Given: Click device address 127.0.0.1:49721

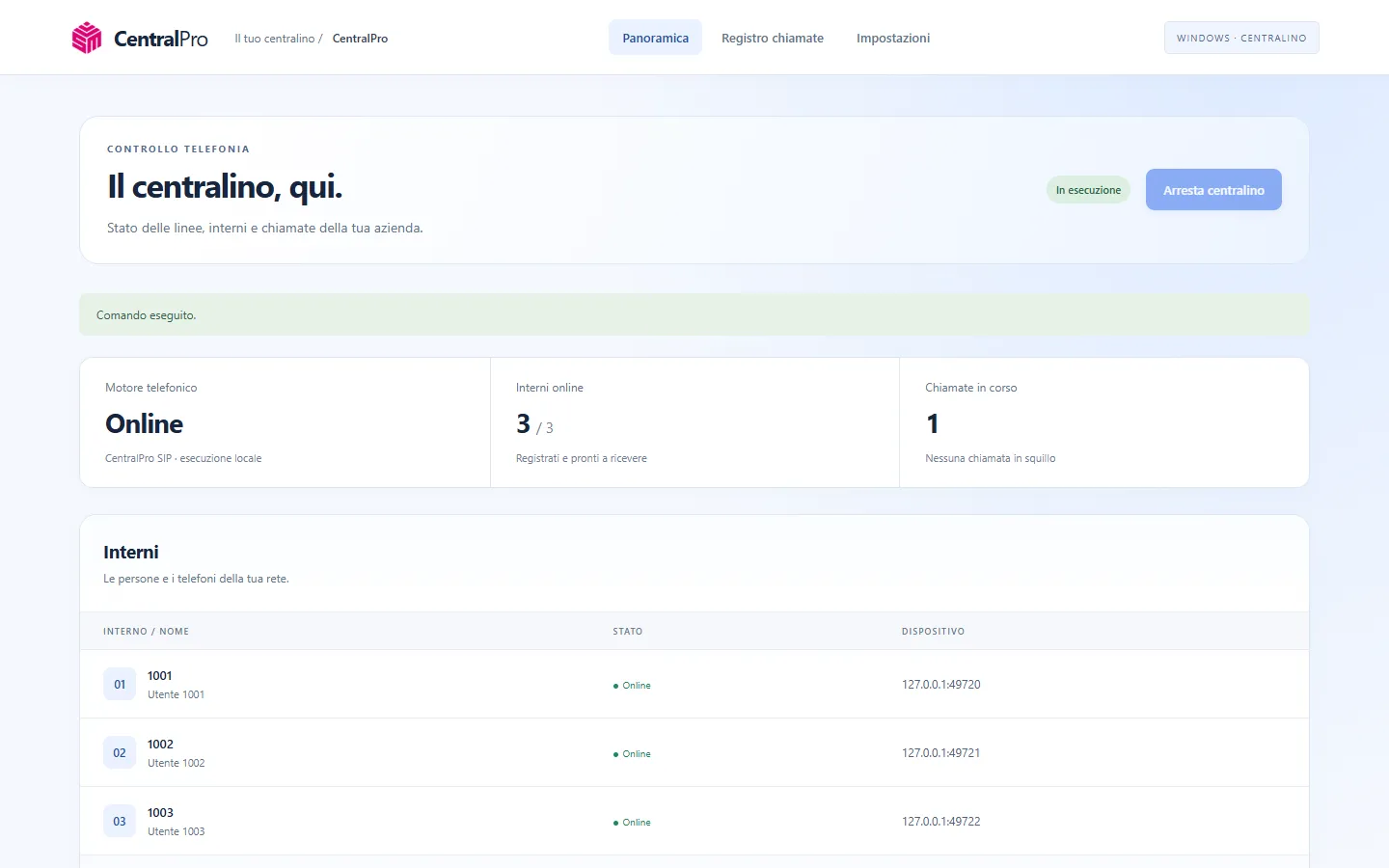Looking at the screenshot, I should (940, 753).
